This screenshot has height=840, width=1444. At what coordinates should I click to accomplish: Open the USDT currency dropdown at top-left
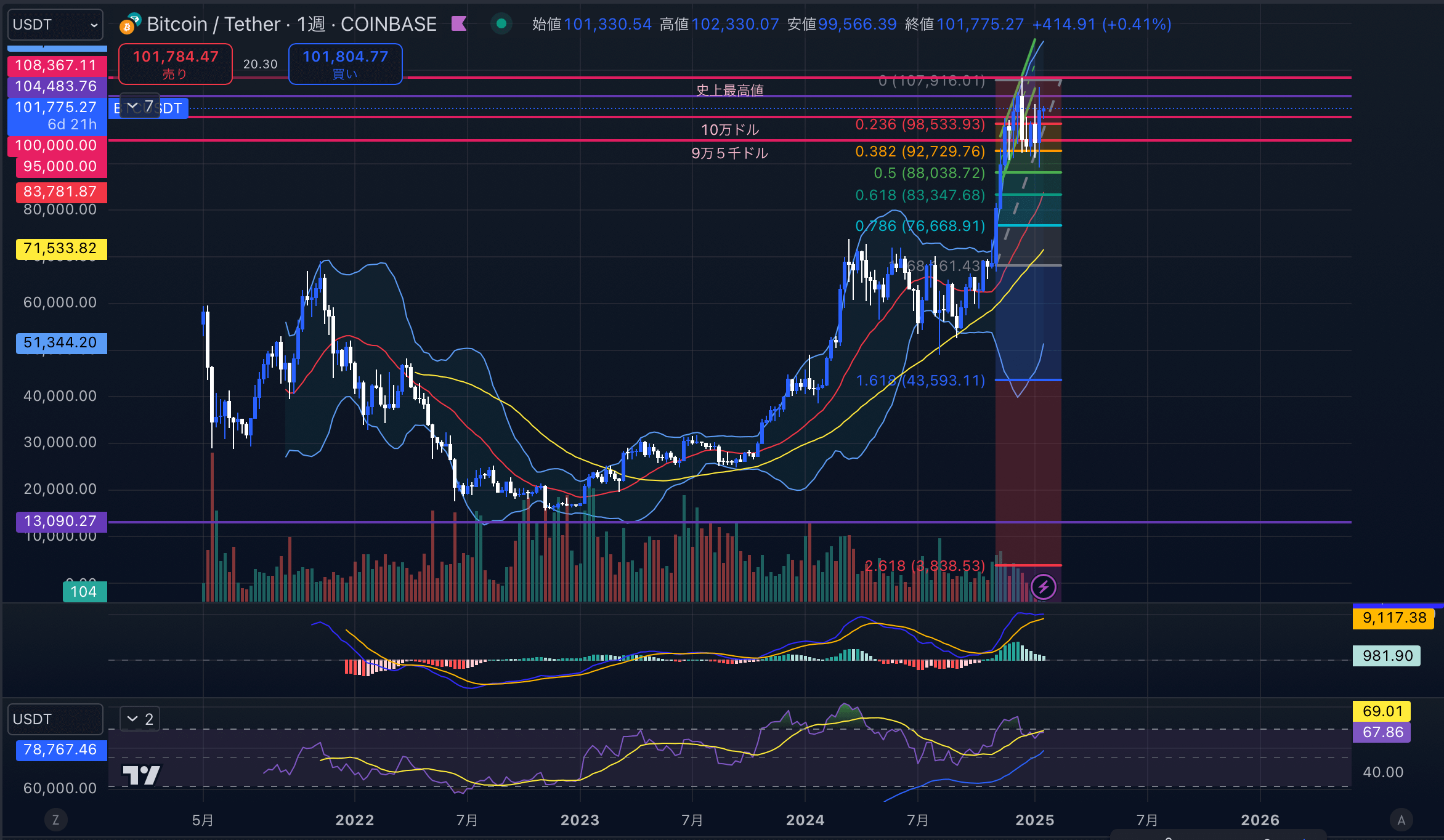coord(55,25)
